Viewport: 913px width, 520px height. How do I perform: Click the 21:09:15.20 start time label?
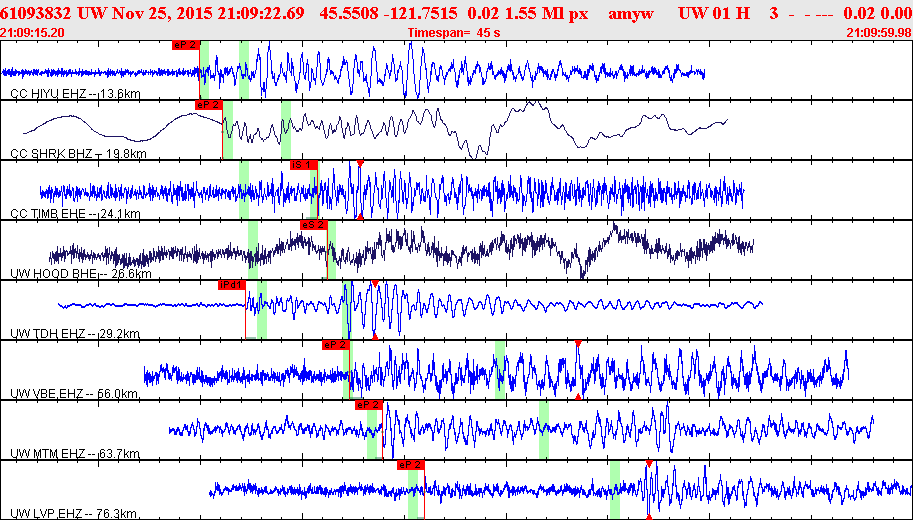point(33,33)
